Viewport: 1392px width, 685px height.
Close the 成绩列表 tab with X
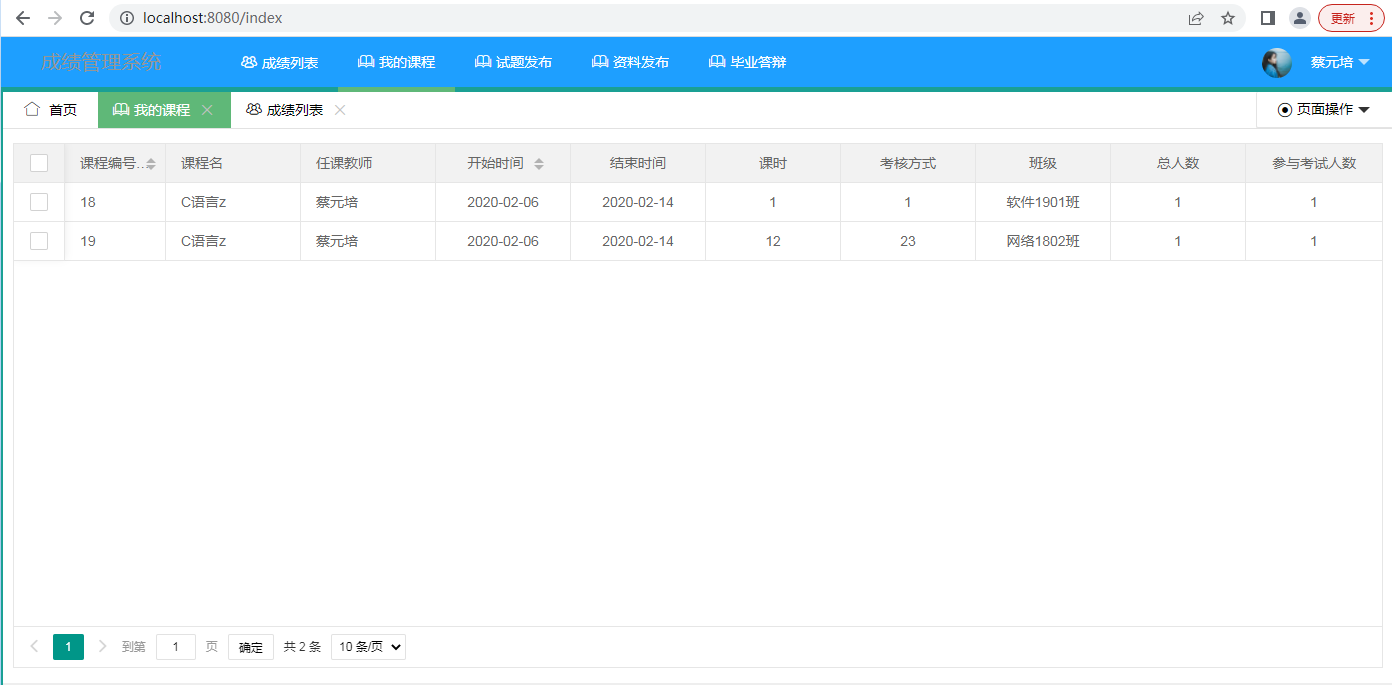(x=340, y=110)
